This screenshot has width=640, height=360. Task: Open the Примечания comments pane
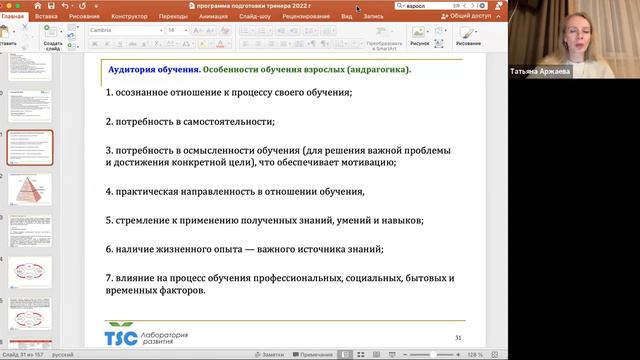point(313,355)
